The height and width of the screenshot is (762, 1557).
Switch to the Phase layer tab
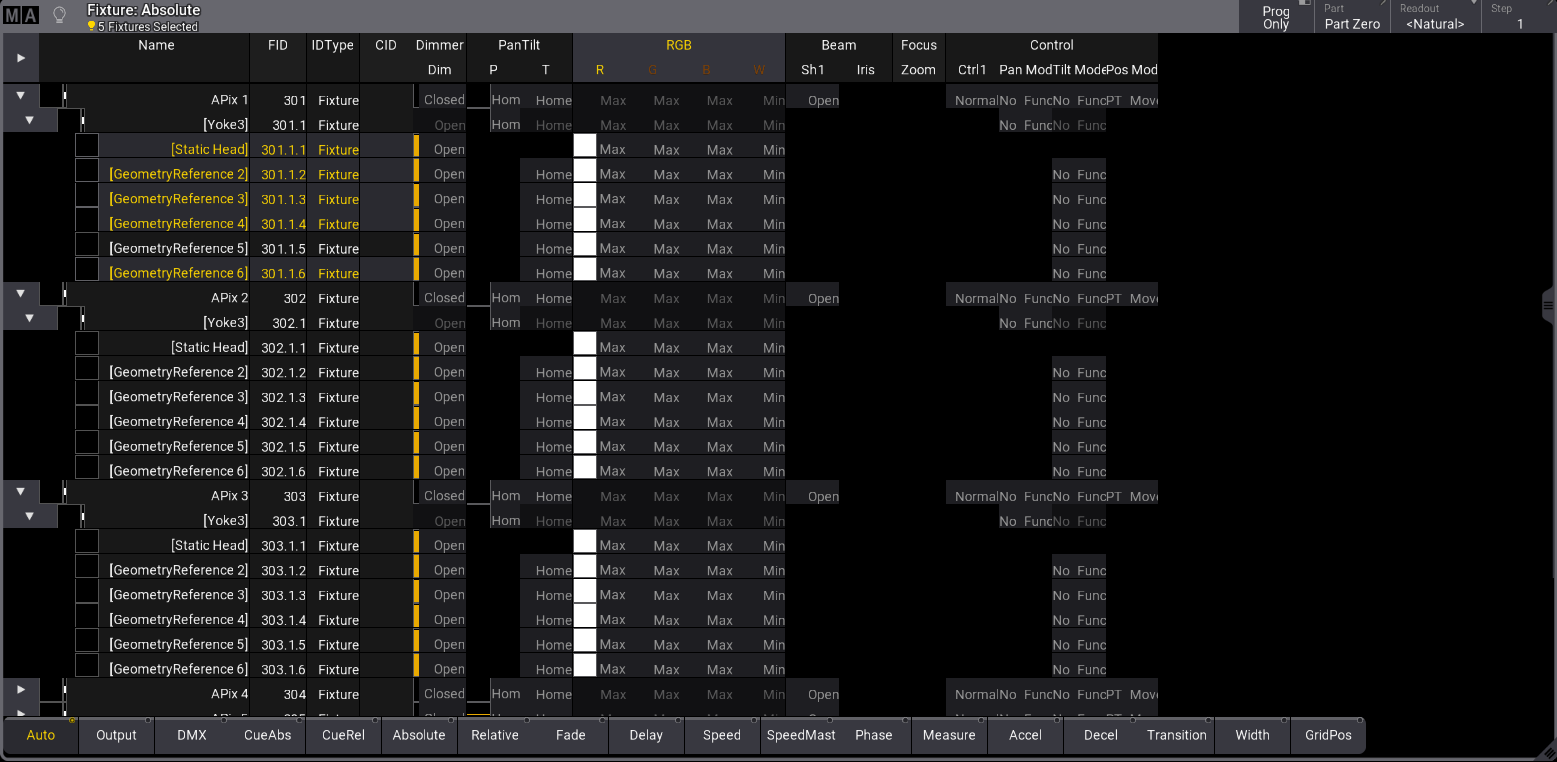[873, 735]
